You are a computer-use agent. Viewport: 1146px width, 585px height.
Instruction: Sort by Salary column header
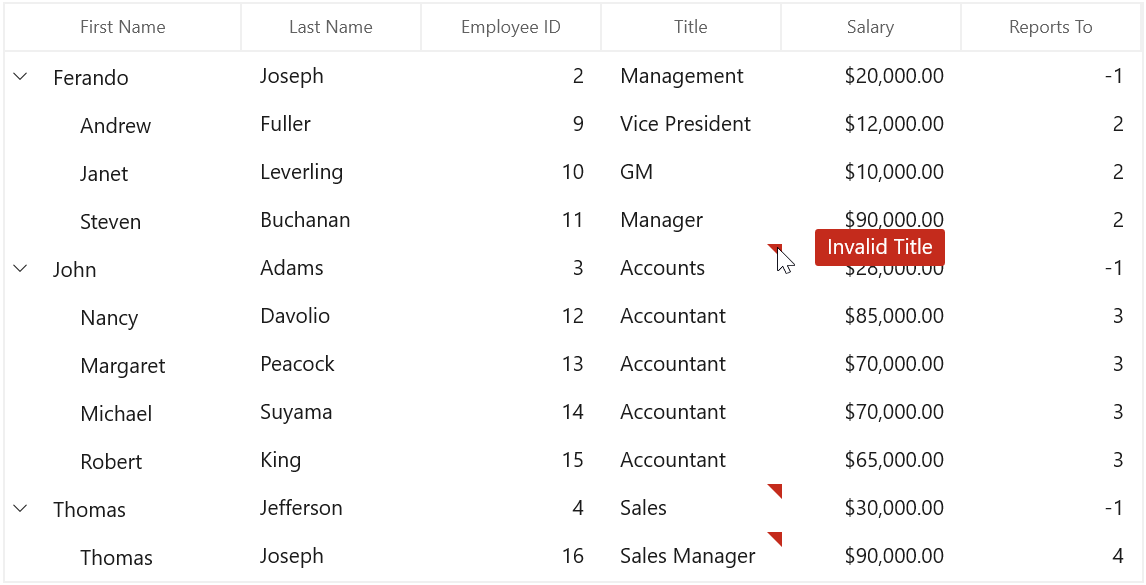point(870,27)
